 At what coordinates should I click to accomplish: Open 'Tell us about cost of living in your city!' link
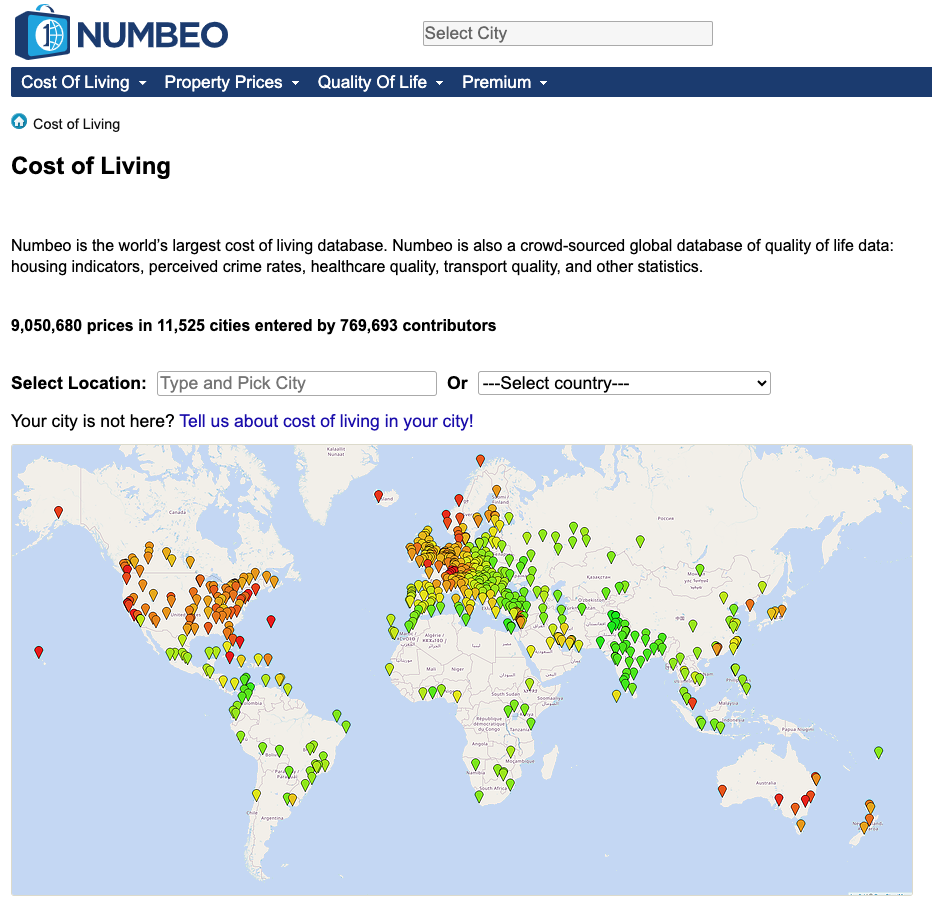coord(326,421)
